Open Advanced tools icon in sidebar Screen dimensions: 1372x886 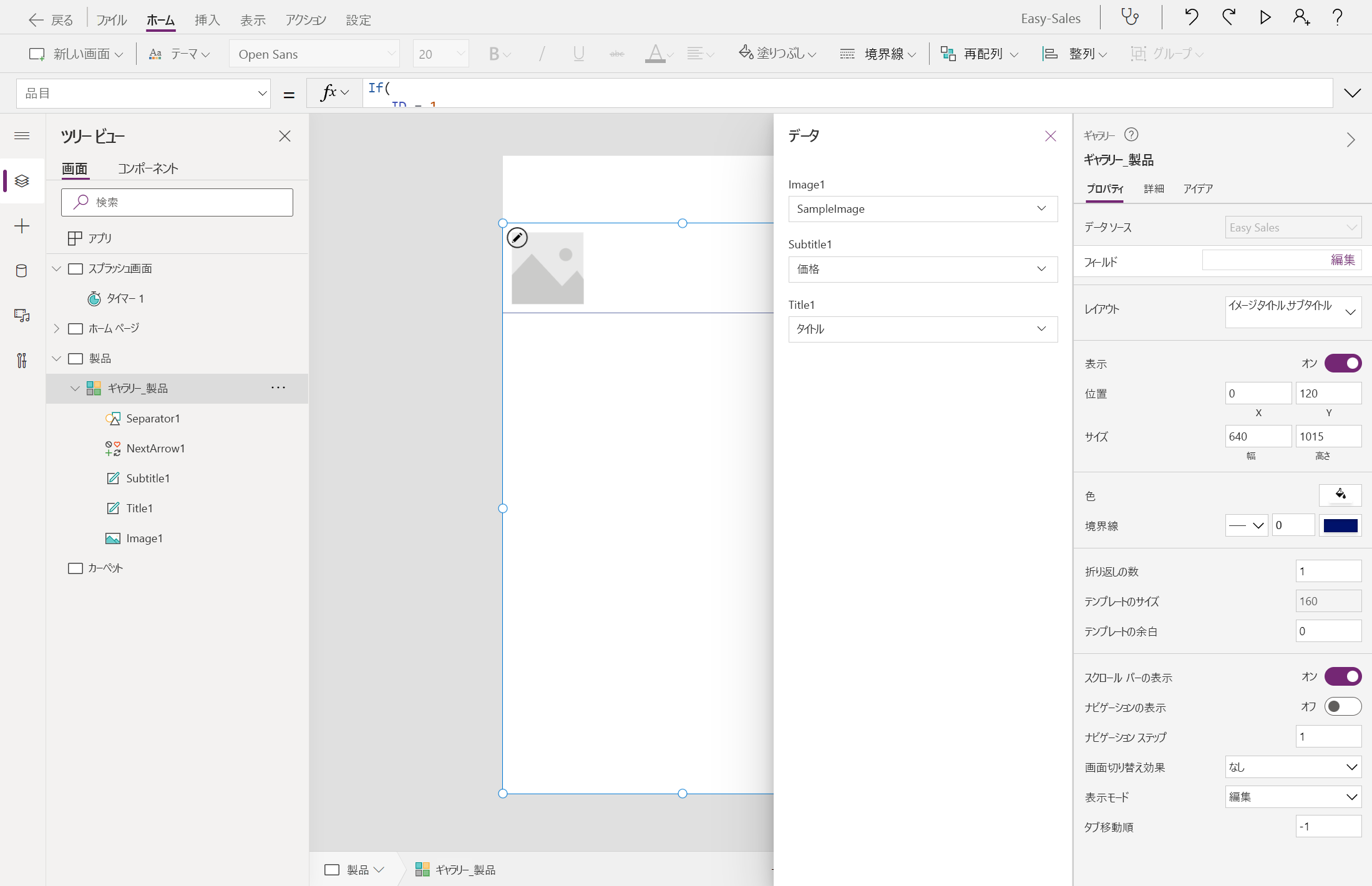(x=22, y=361)
